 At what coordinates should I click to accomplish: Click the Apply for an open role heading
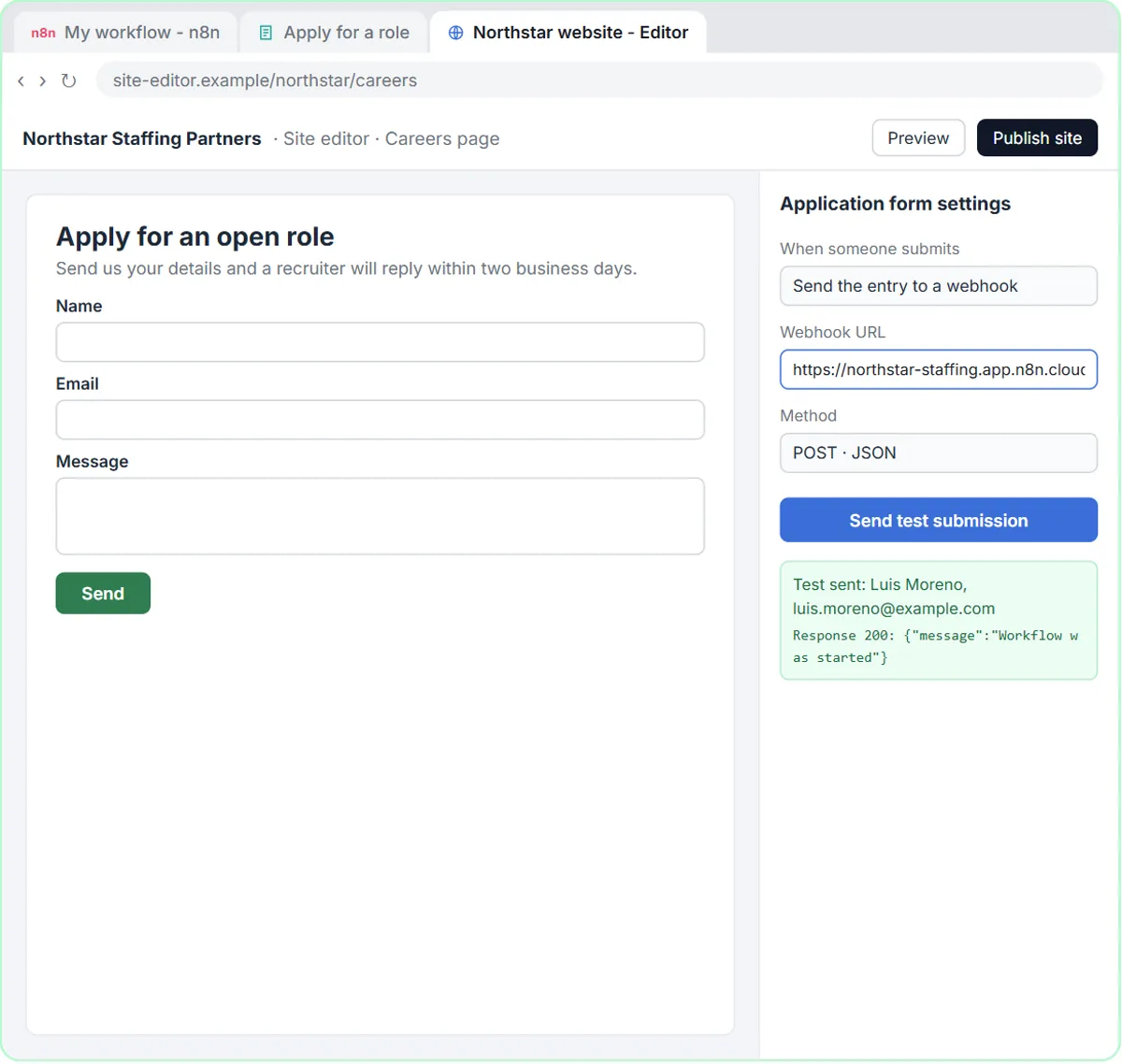pyautogui.click(x=195, y=237)
